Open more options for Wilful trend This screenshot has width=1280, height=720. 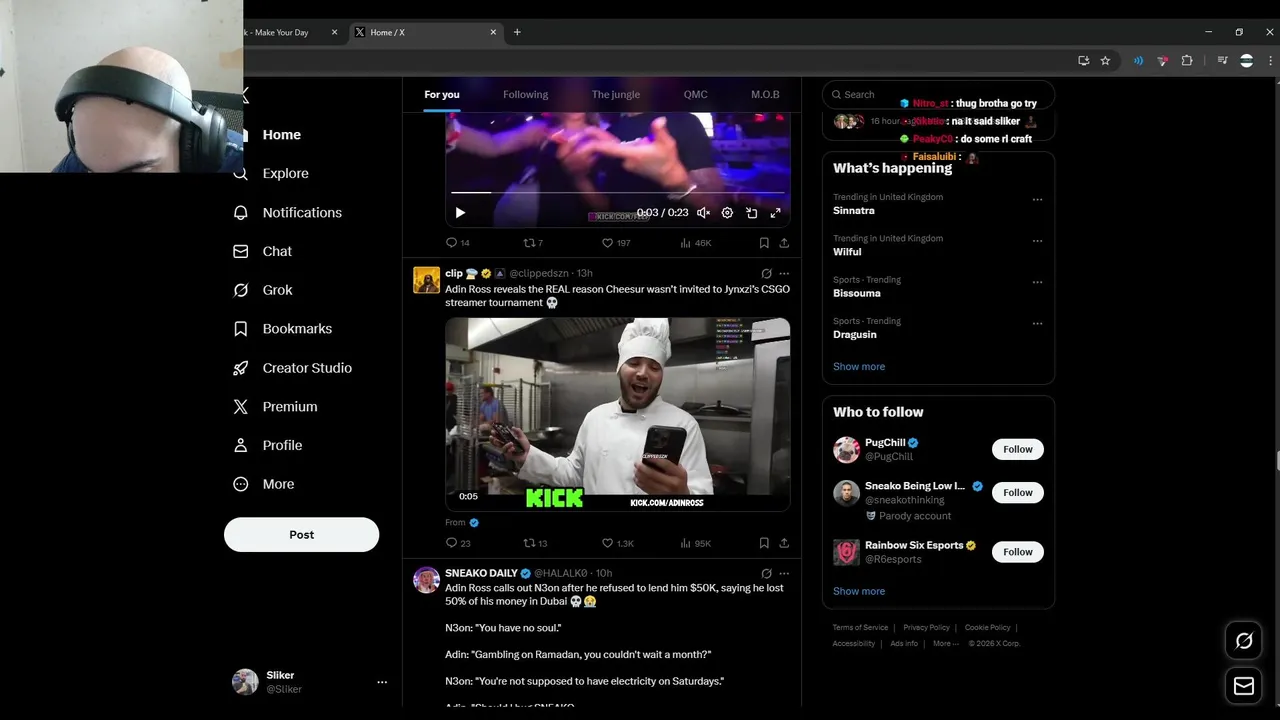click(x=1037, y=241)
